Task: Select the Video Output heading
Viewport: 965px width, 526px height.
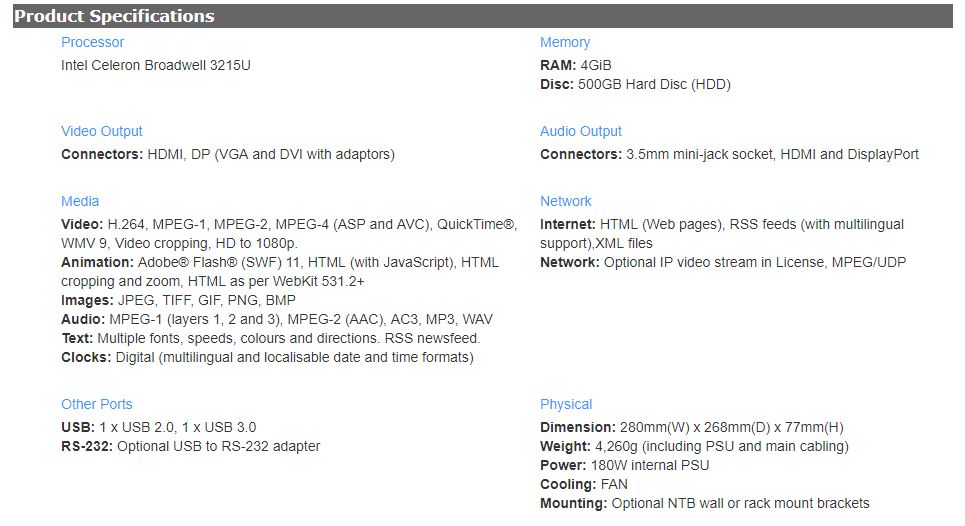Action: tap(102, 132)
